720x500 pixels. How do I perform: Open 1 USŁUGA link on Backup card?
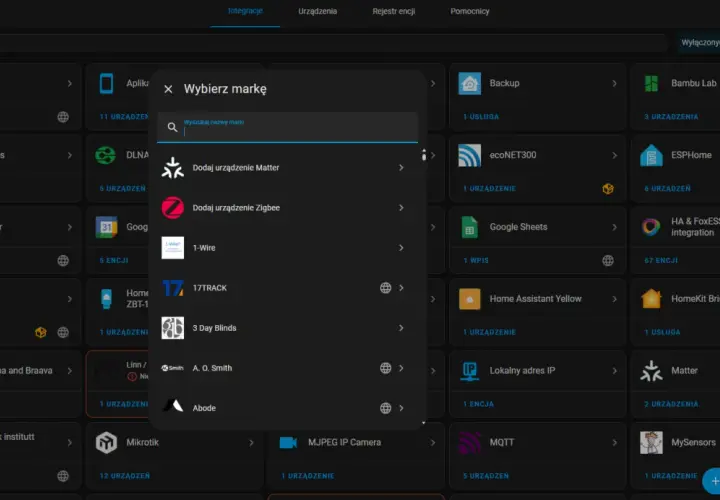point(481,117)
